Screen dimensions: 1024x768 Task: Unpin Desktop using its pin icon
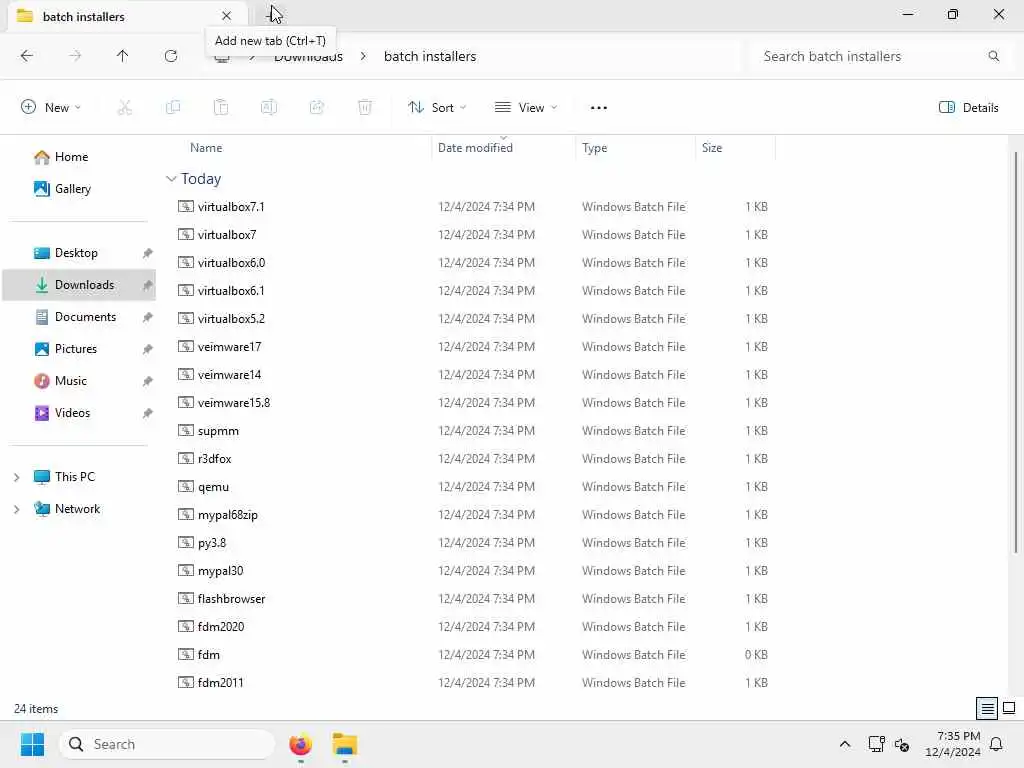click(x=148, y=253)
